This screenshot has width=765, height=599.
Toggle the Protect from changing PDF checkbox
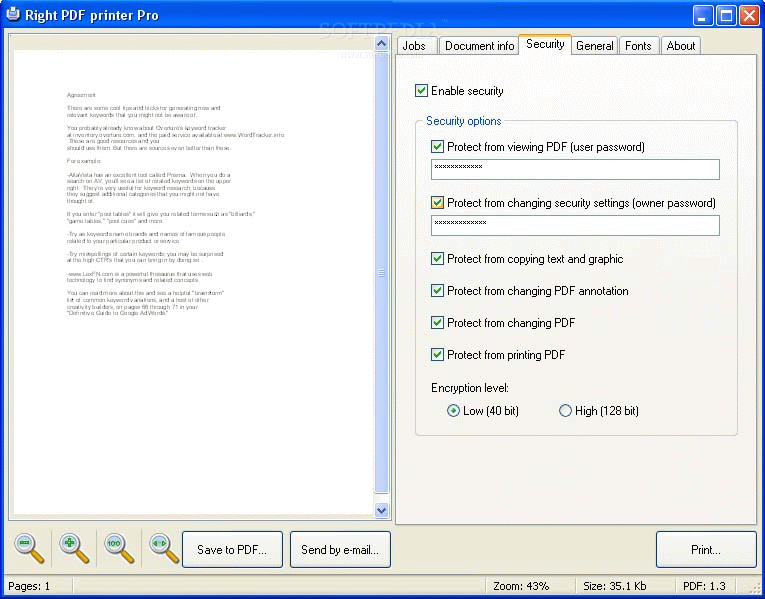437,322
